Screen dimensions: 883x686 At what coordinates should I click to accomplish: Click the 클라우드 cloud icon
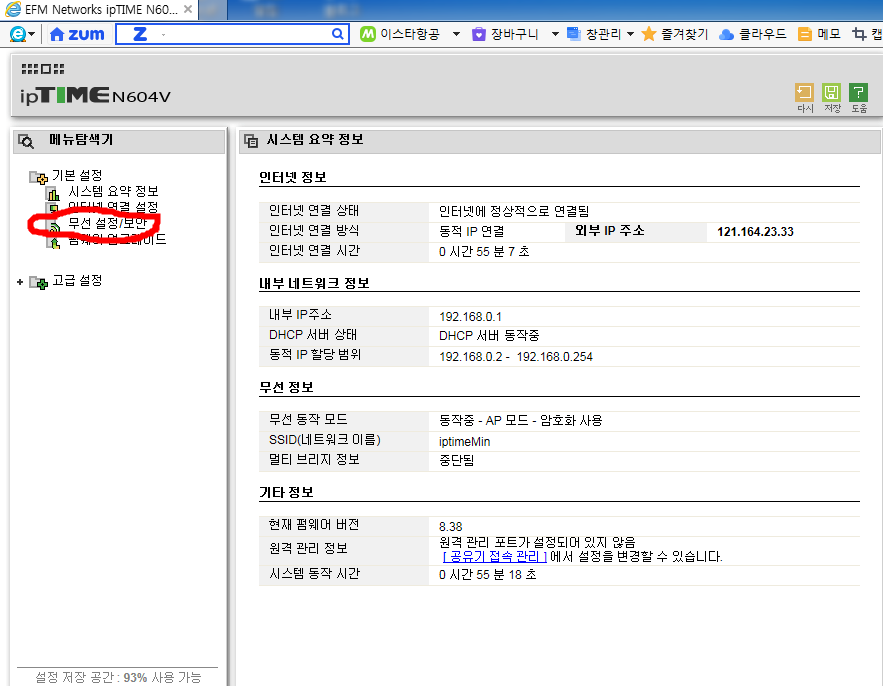tap(726, 35)
